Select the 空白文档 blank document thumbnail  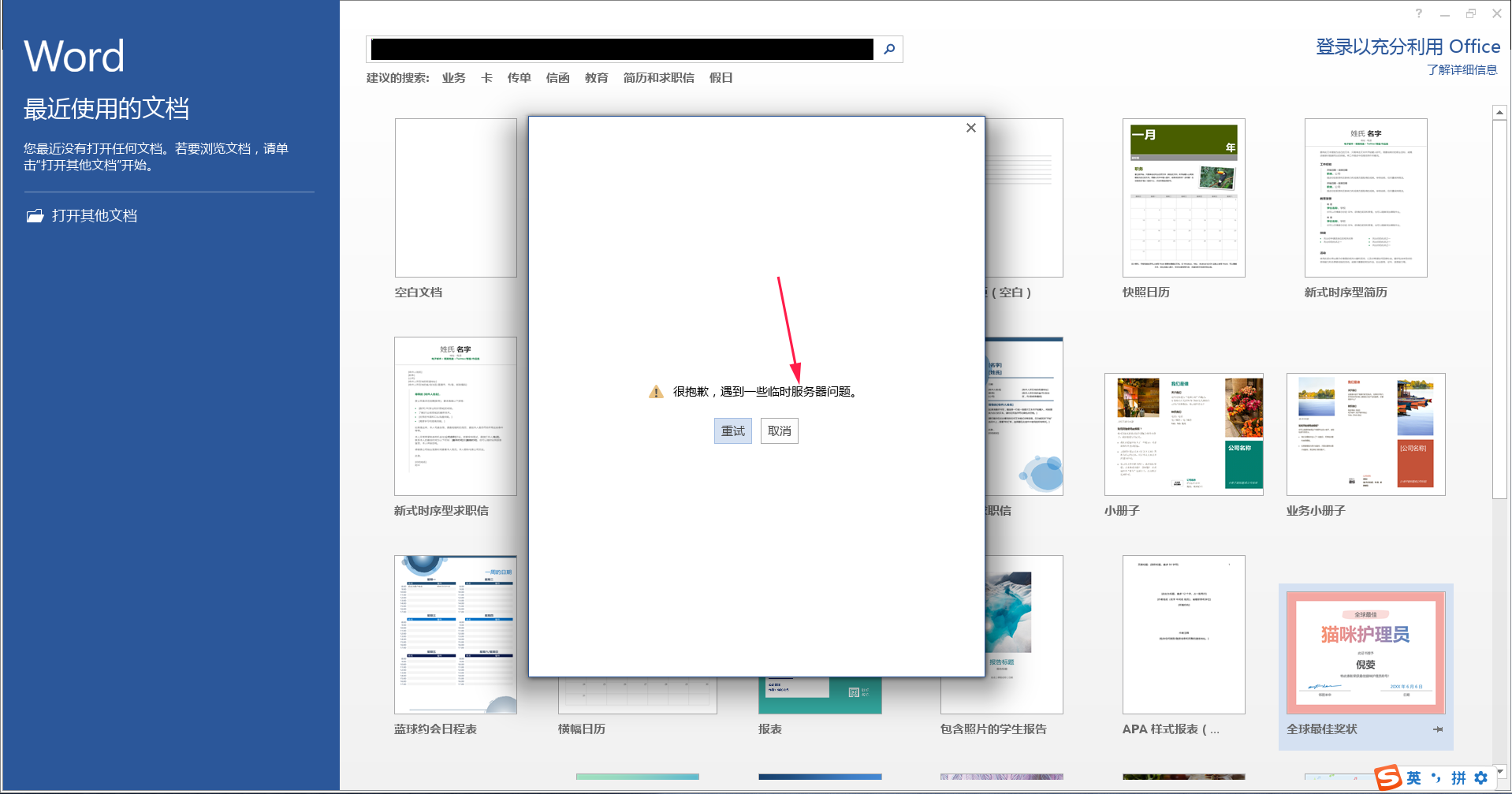tap(456, 198)
